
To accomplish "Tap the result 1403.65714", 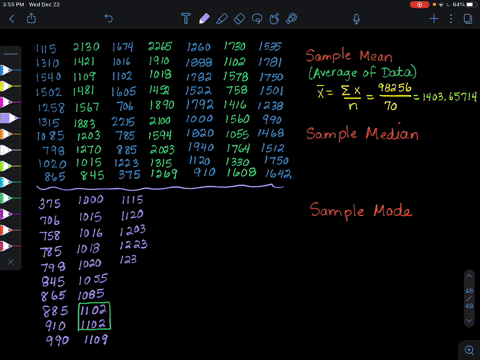I will (x=449, y=97).
